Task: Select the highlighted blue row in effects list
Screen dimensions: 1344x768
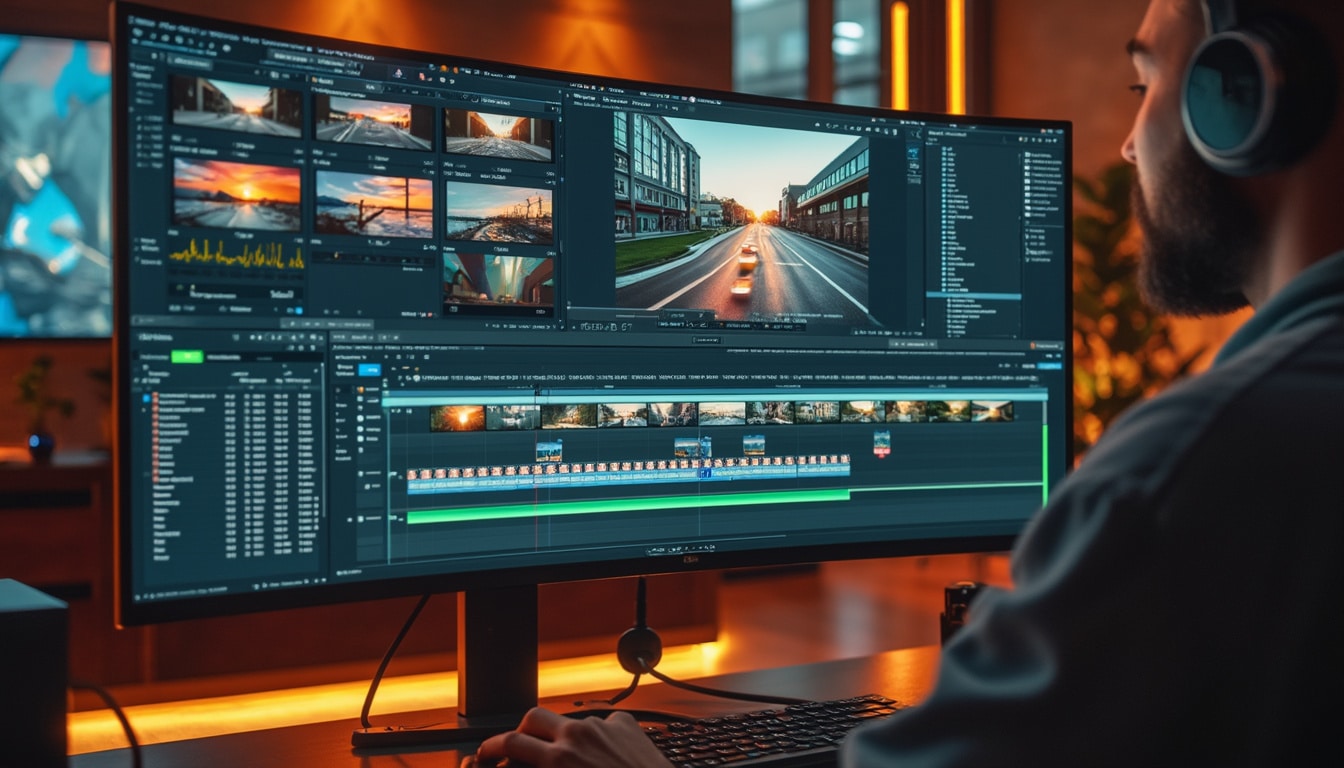Action: [x=972, y=295]
